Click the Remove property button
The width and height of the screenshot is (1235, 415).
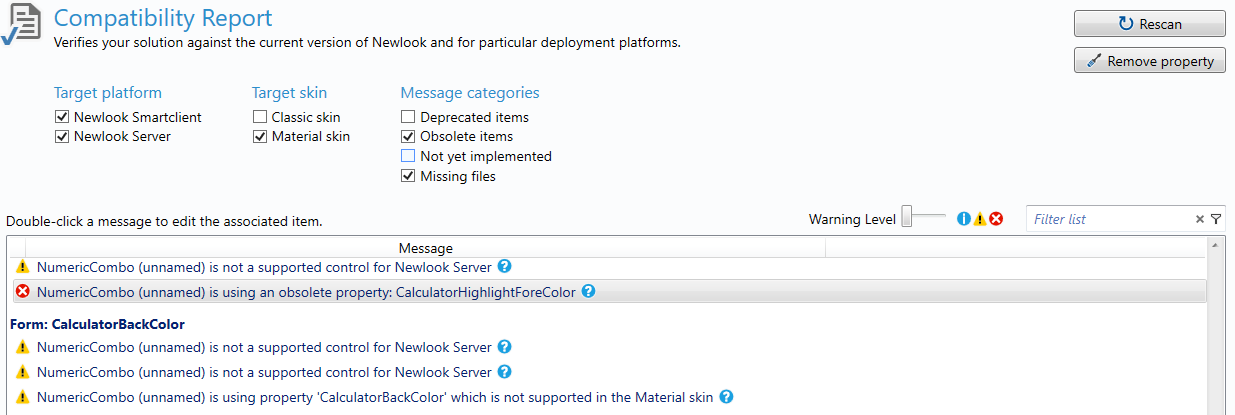pos(1150,61)
